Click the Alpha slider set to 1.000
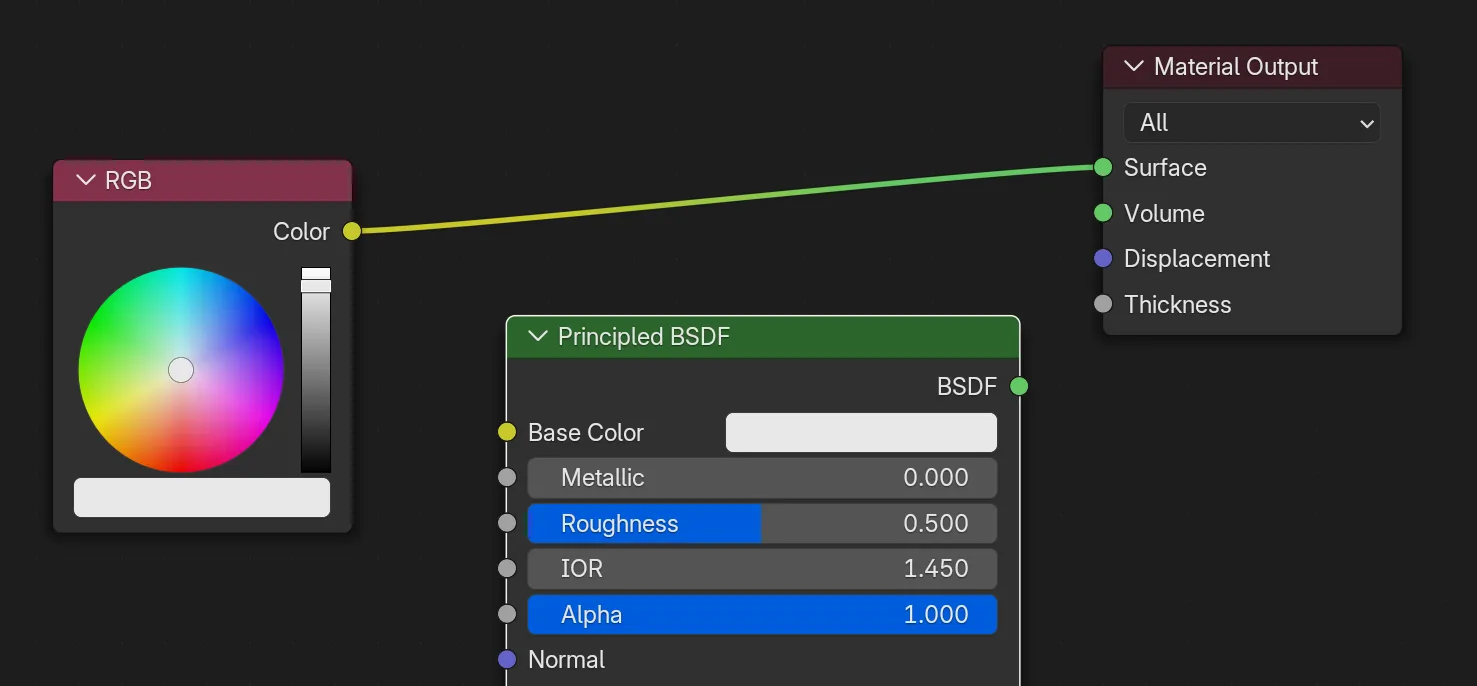The image size is (1477, 686). click(x=762, y=614)
